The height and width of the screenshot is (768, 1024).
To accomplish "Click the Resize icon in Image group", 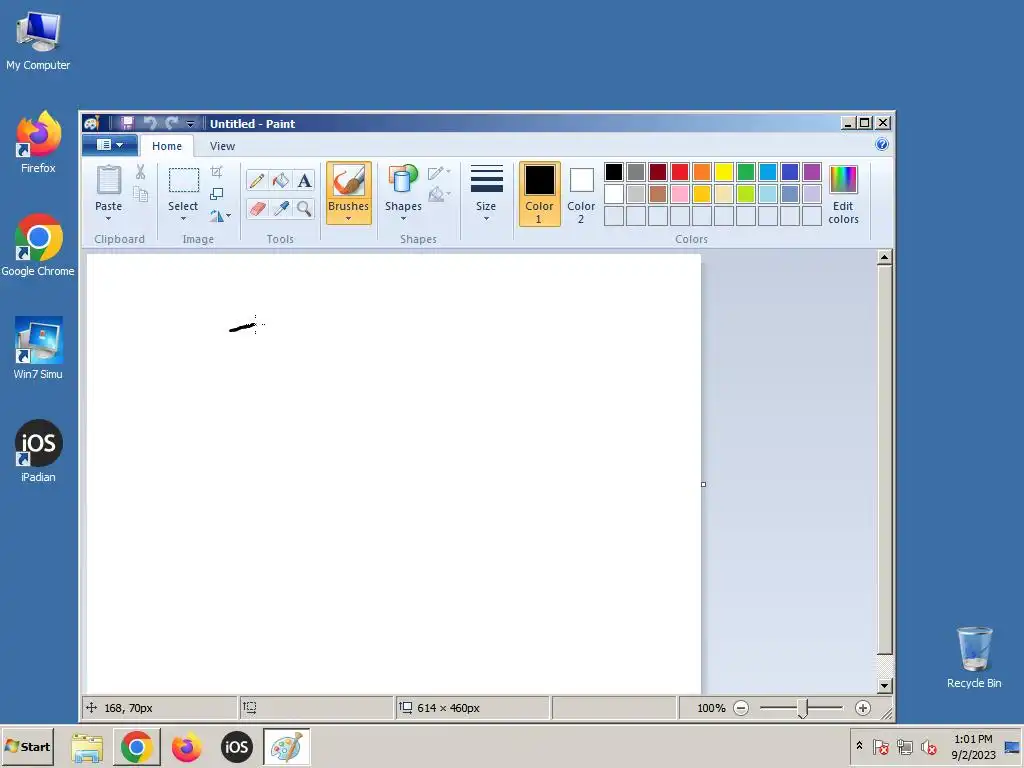I will click(x=217, y=194).
